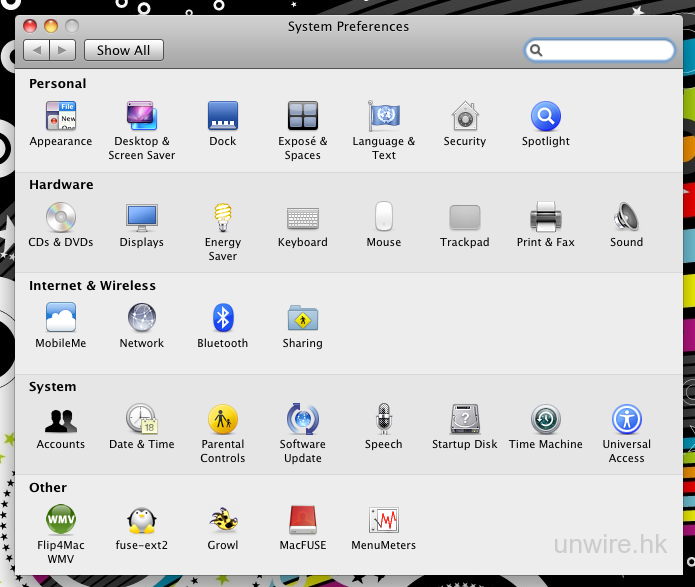695x587 pixels.
Task: Click the forward navigation arrow
Action: (x=62, y=50)
